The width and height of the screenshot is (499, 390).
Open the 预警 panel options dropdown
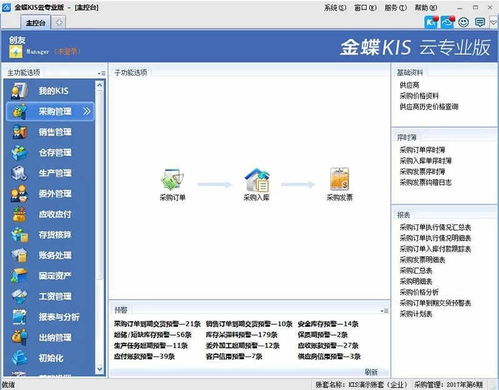(384, 311)
